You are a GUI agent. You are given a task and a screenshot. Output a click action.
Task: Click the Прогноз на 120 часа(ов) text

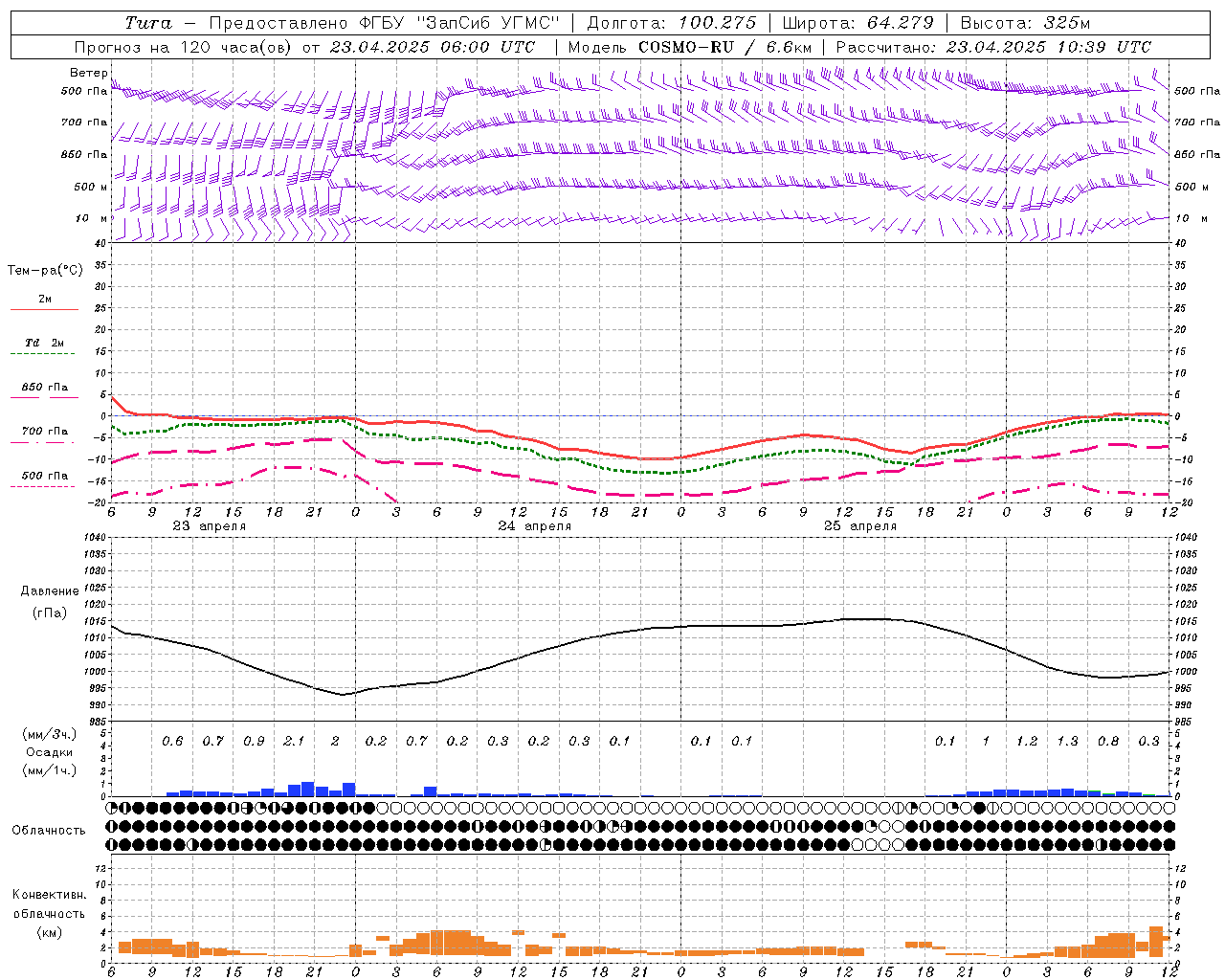point(184,47)
